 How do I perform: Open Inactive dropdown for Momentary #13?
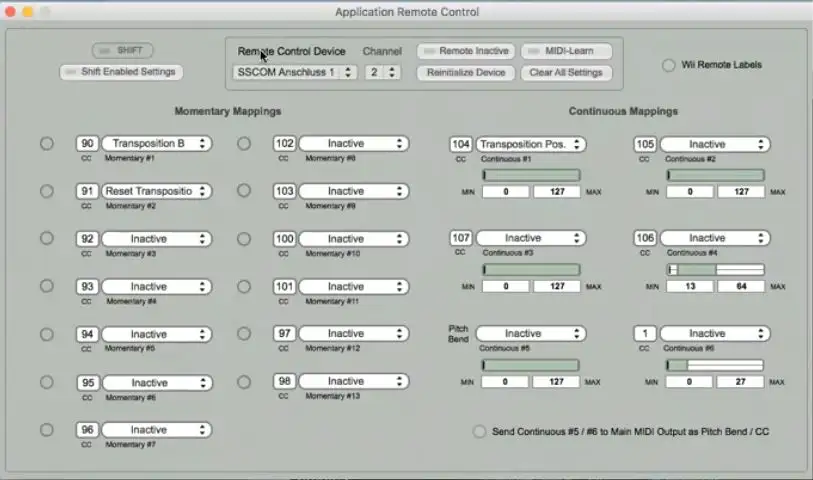(354, 382)
